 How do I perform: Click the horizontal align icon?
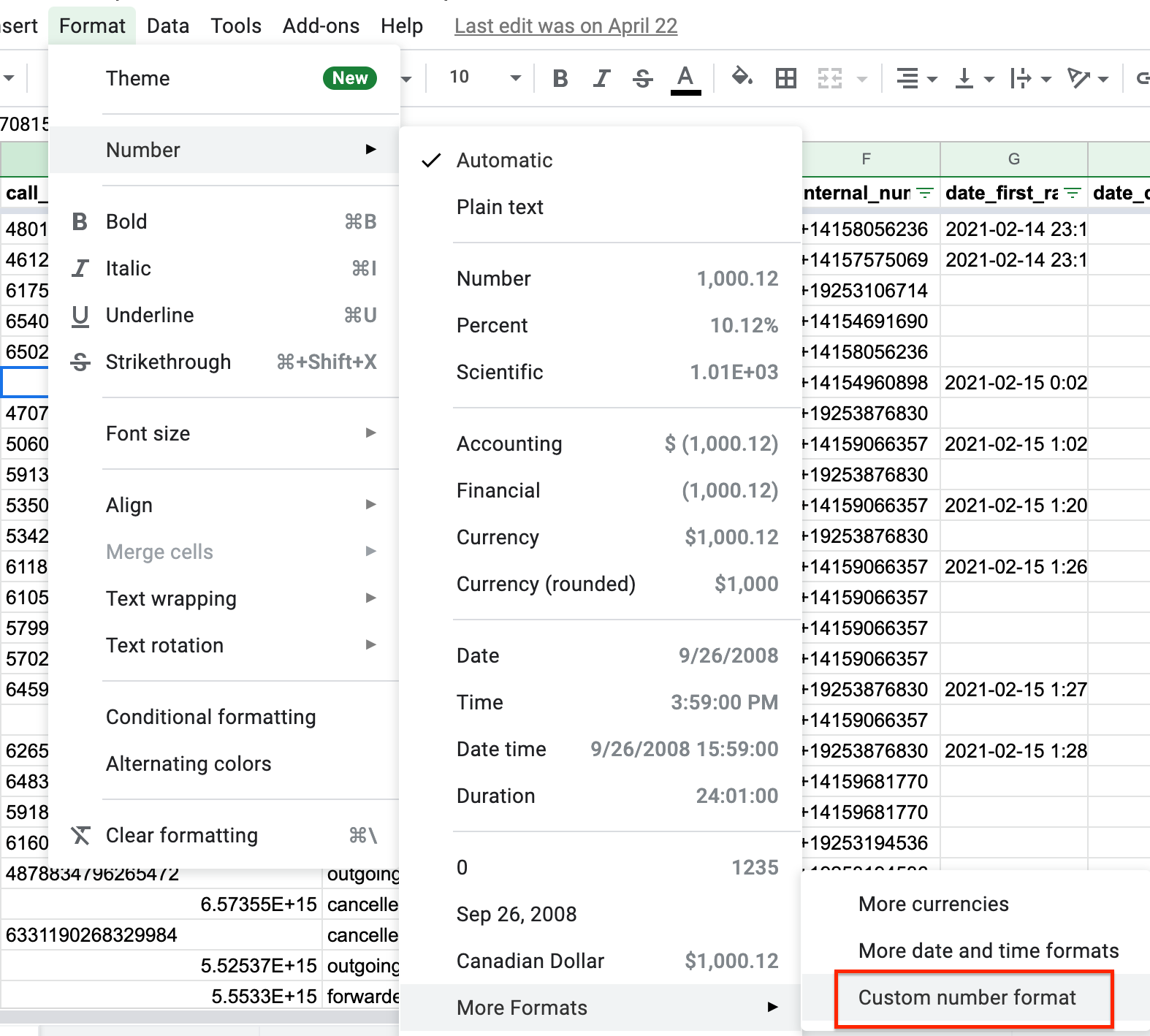[x=907, y=77]
